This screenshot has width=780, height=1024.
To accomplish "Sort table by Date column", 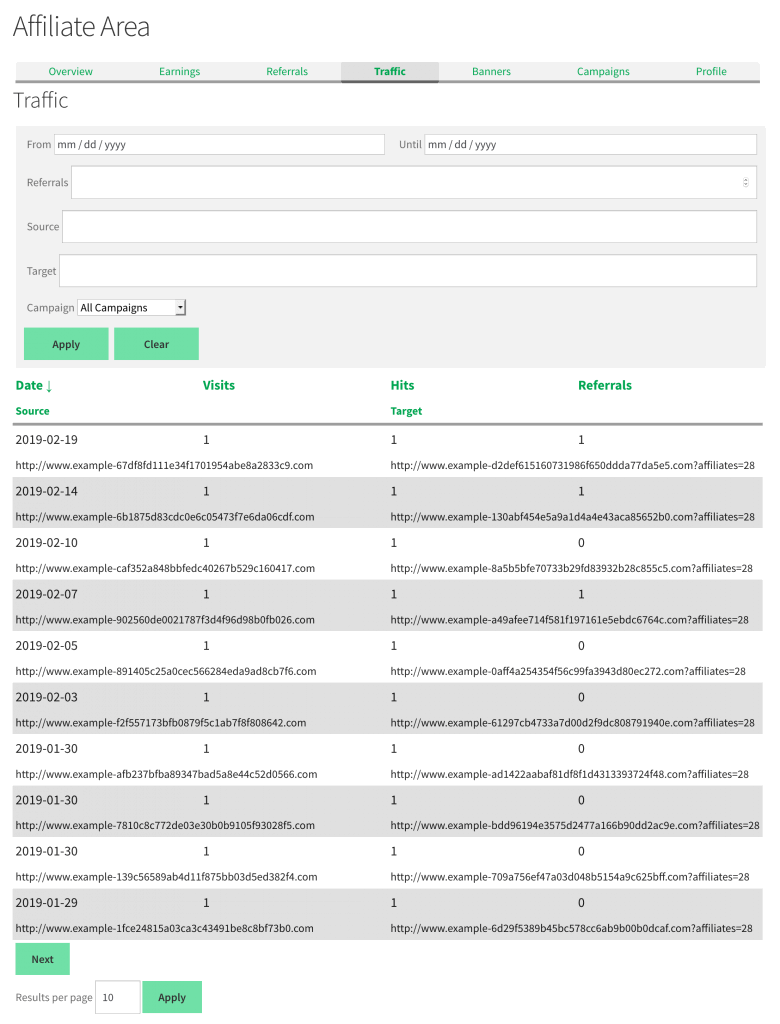I will click(33, 385).
